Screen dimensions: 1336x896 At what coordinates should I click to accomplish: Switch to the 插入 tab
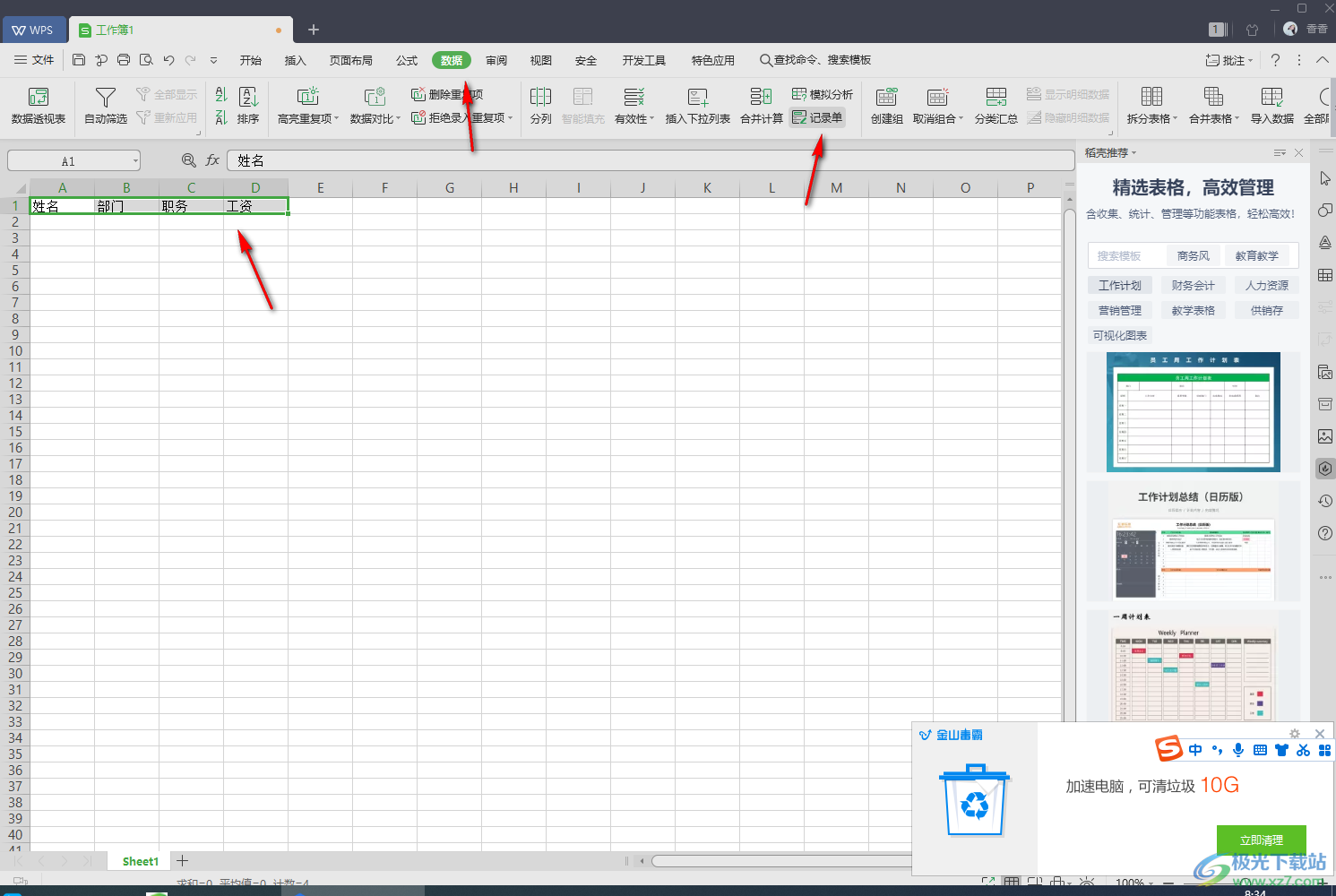(295, 60)
